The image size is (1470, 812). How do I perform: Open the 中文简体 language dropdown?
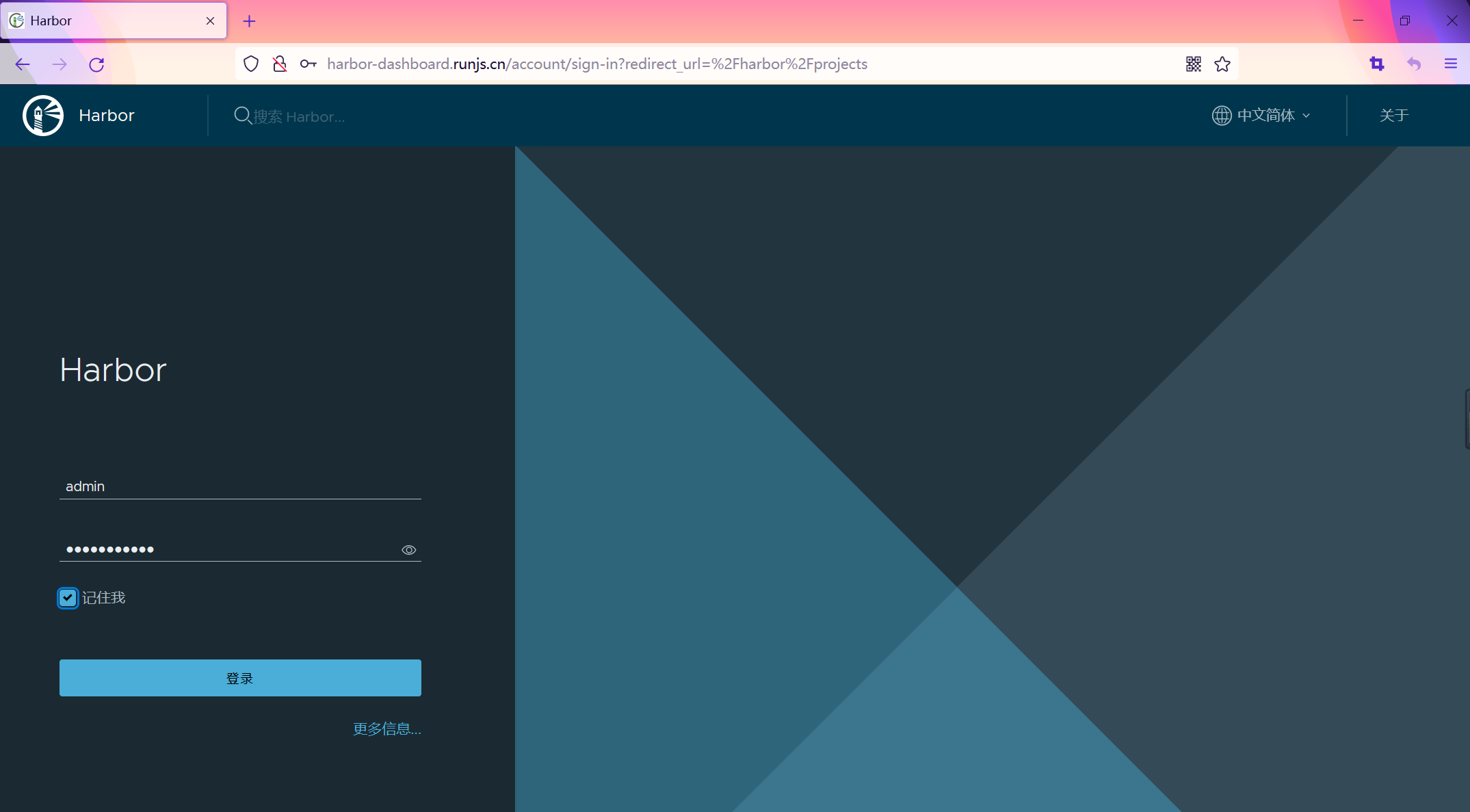[1261, 116]
